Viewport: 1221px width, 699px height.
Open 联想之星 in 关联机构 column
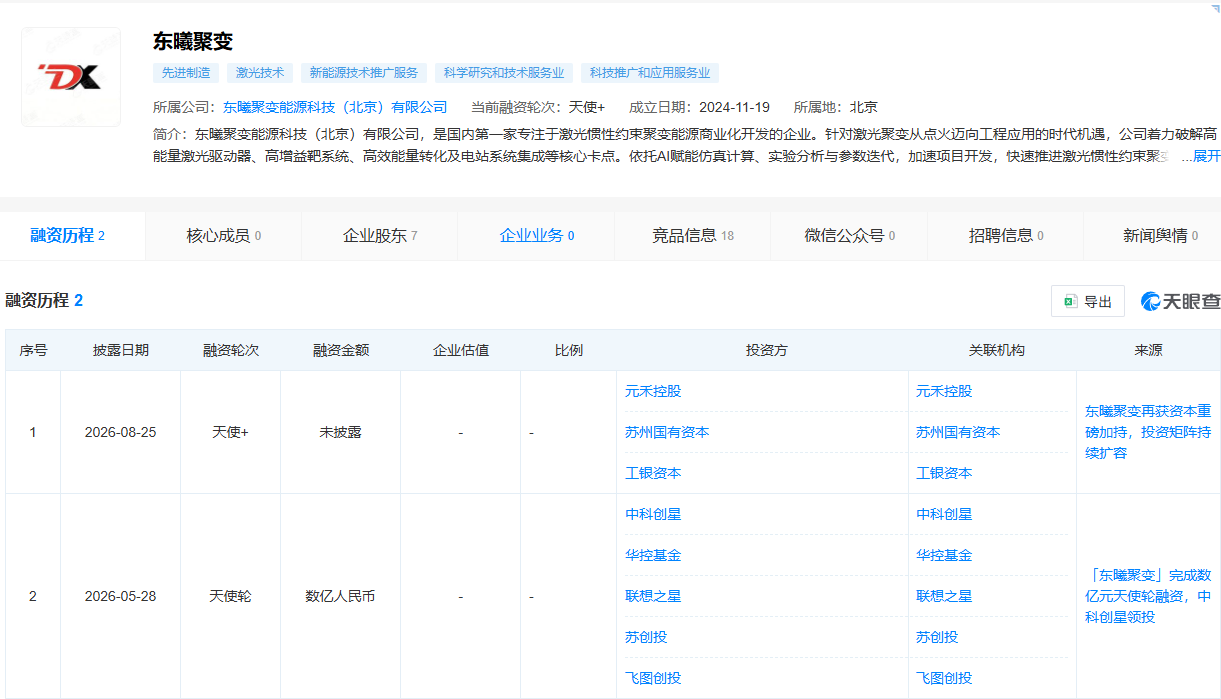(x=944, y=596)
